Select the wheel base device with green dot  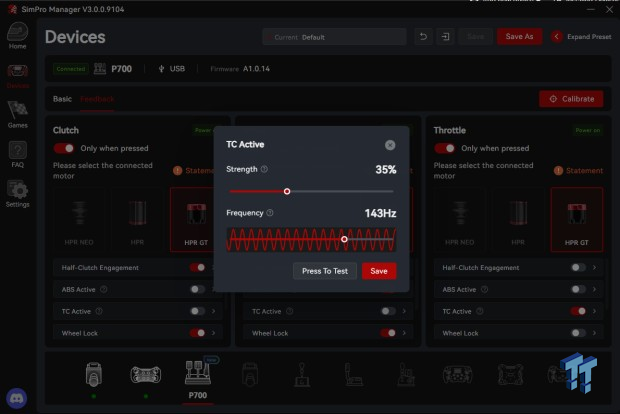[x=94, y=374]
